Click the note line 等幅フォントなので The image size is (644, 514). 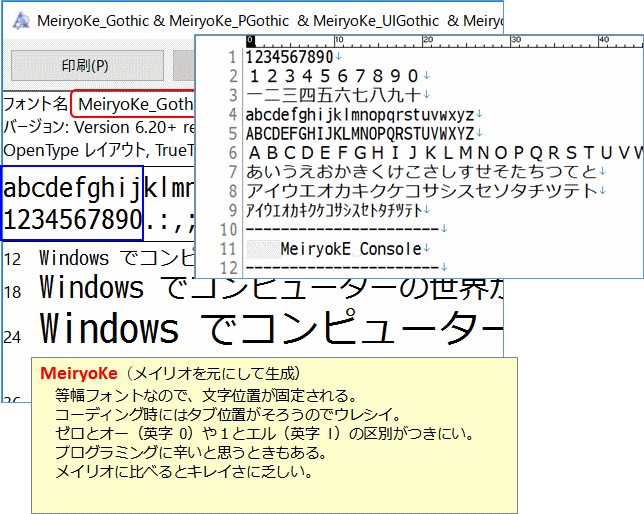click(x=205, y=396)
